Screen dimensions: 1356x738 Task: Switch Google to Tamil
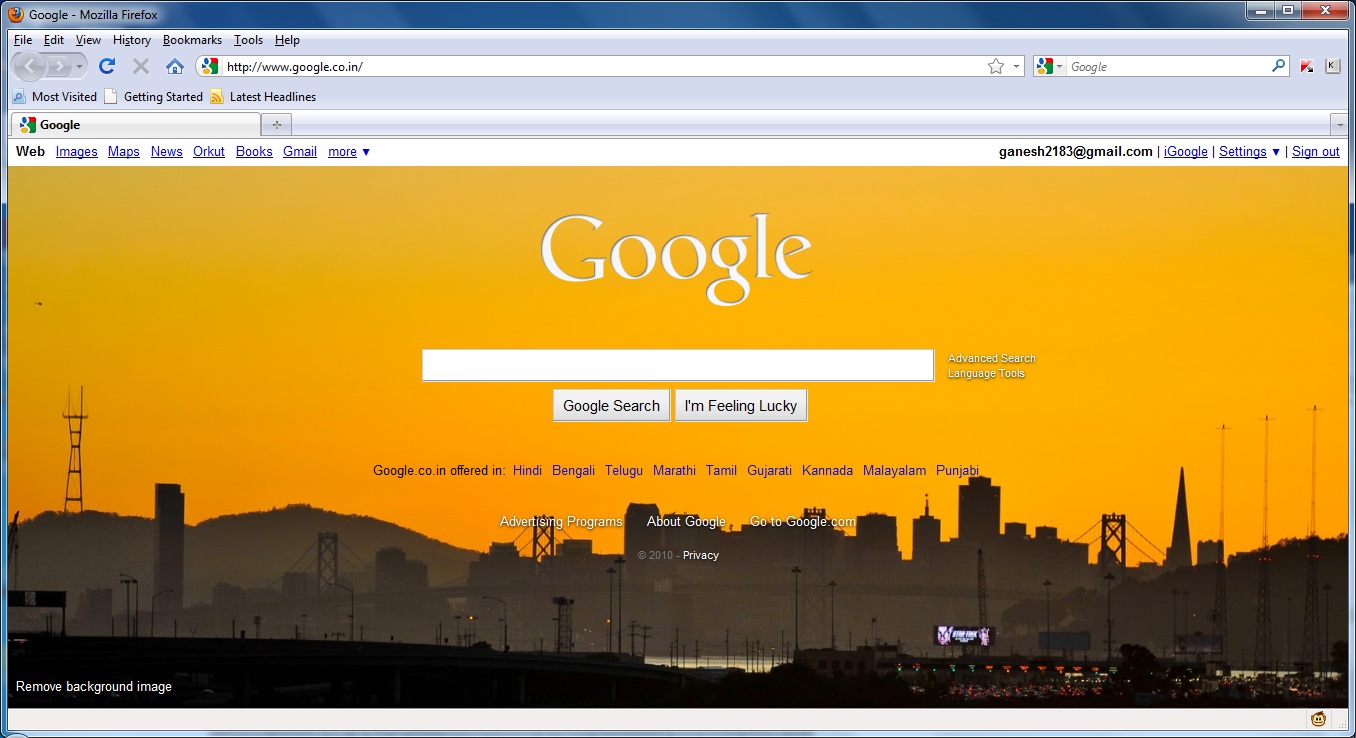point(721,470)
